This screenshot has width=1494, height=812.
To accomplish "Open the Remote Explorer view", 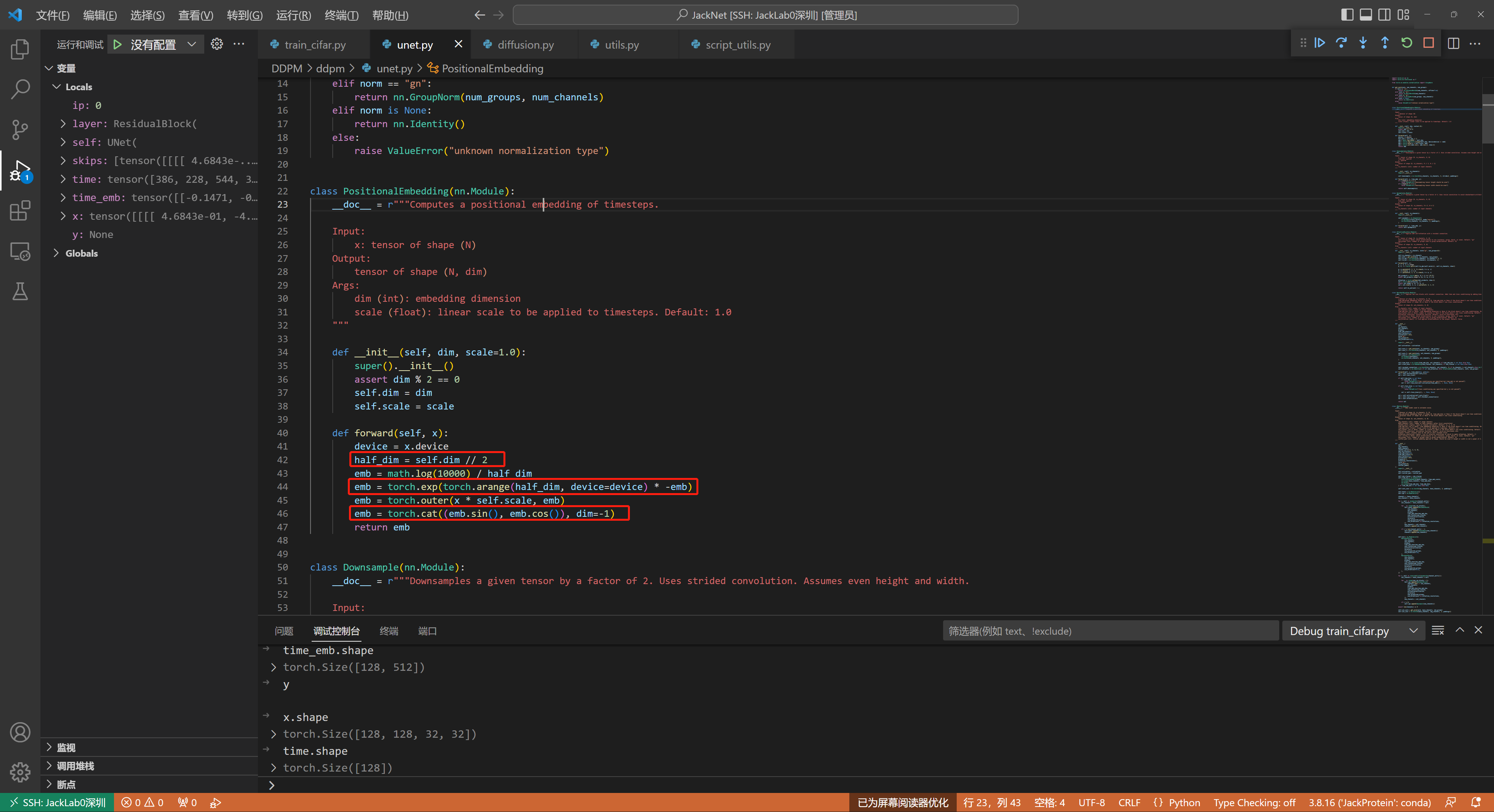I will point(20,251).
